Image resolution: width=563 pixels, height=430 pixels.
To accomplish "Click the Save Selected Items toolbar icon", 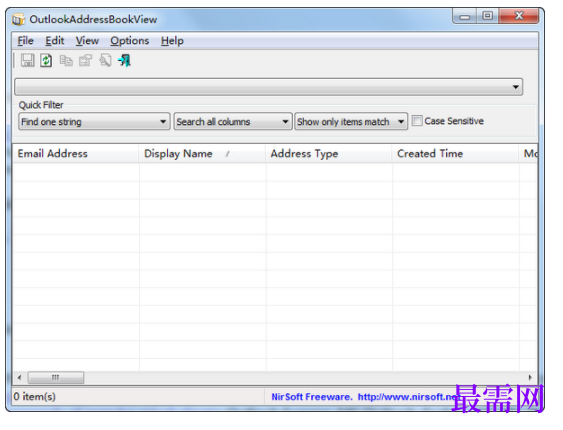I will (27, 60).
